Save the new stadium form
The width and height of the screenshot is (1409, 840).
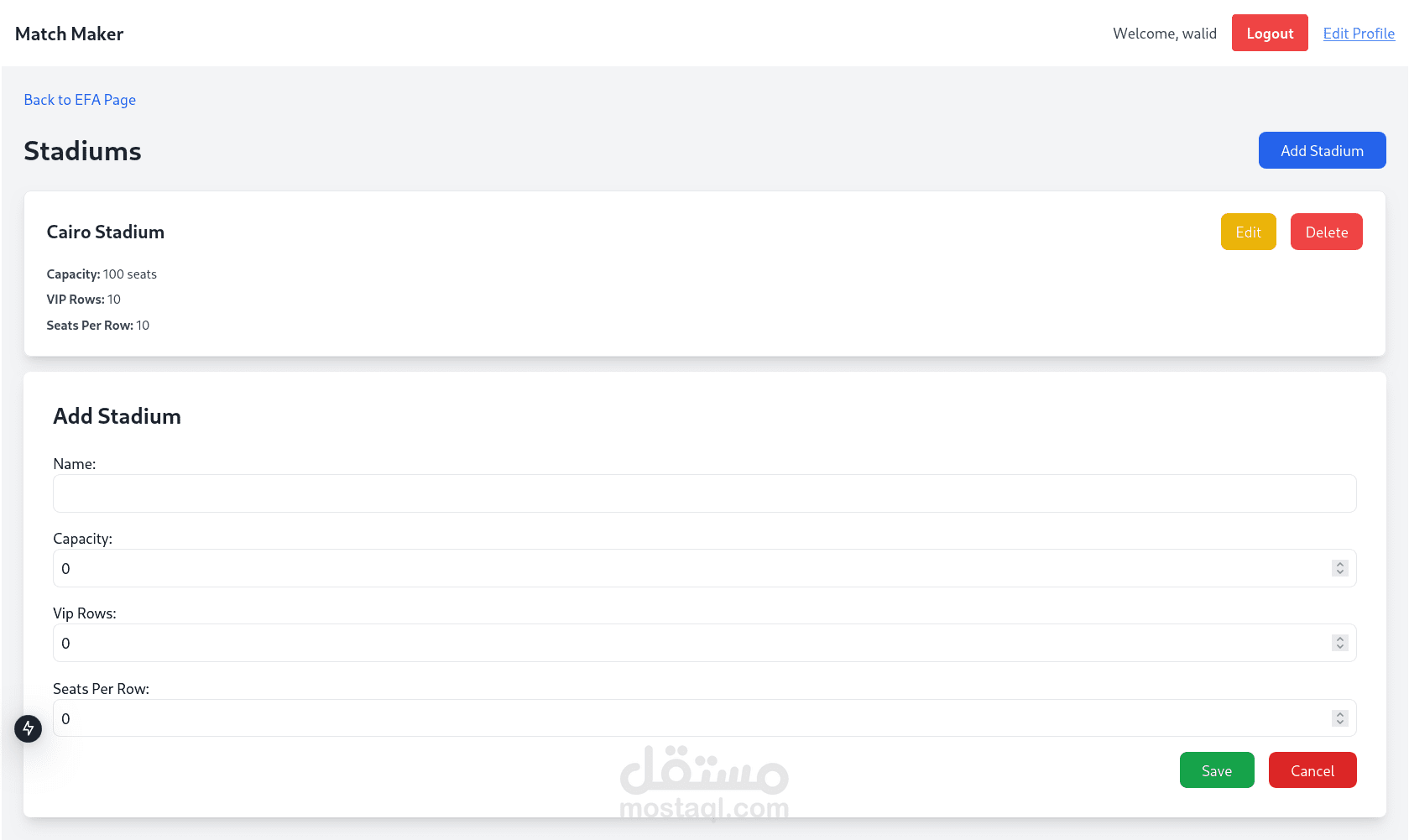click(1216, 770)
